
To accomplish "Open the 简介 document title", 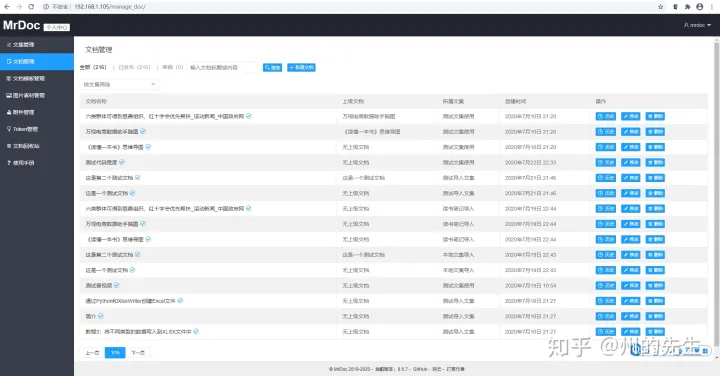I will point(91,316).
